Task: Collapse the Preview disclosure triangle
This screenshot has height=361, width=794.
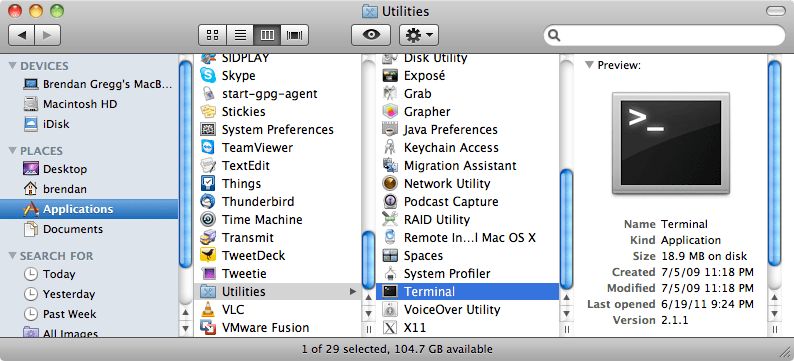Action: pos(589,65)
